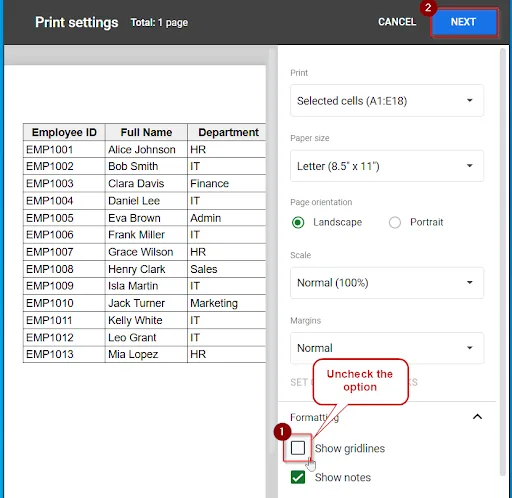Click cell EMP1005
512x498 pixels.
tap(64, 218)
